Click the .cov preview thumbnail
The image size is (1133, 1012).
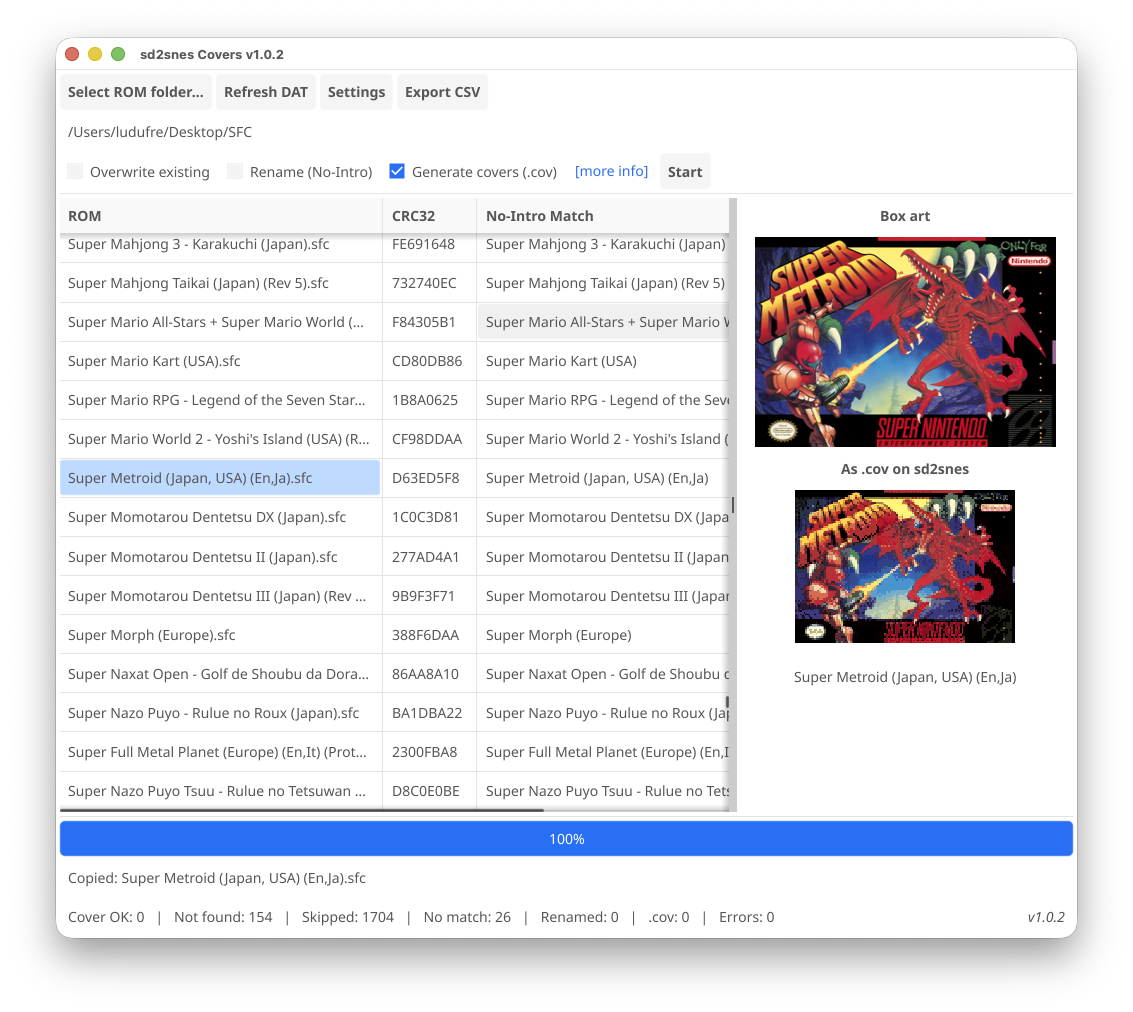905,566
